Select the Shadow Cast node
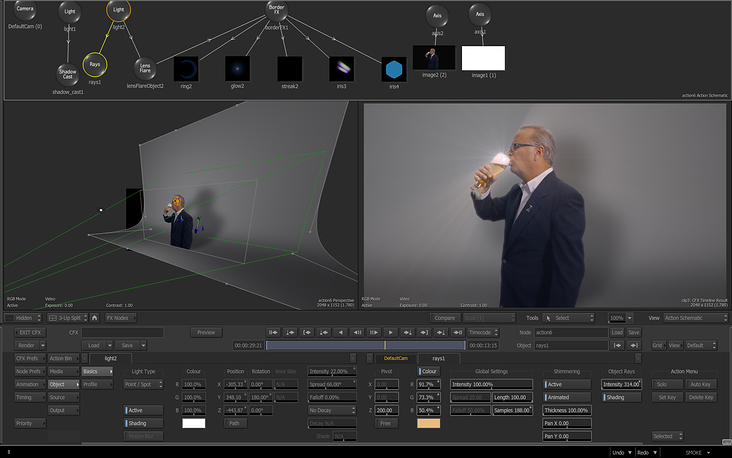Screen dimensions: 732x458 (x=68, y=75)
